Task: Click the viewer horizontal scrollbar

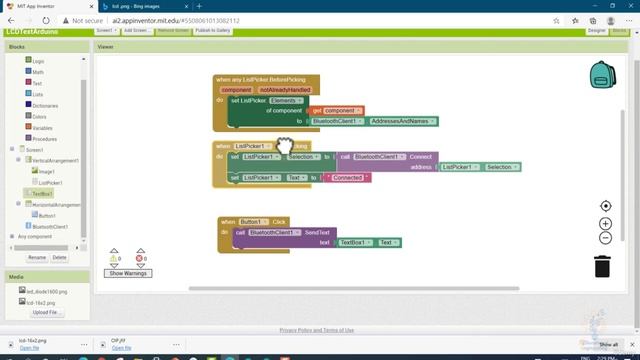Action: (x=354, y=288)
